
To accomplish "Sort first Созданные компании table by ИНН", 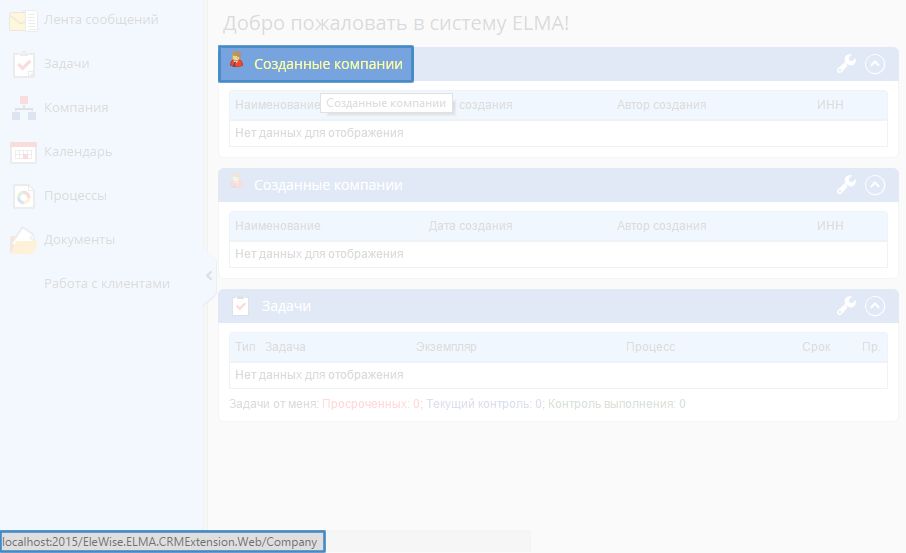I will pos(830,105).
